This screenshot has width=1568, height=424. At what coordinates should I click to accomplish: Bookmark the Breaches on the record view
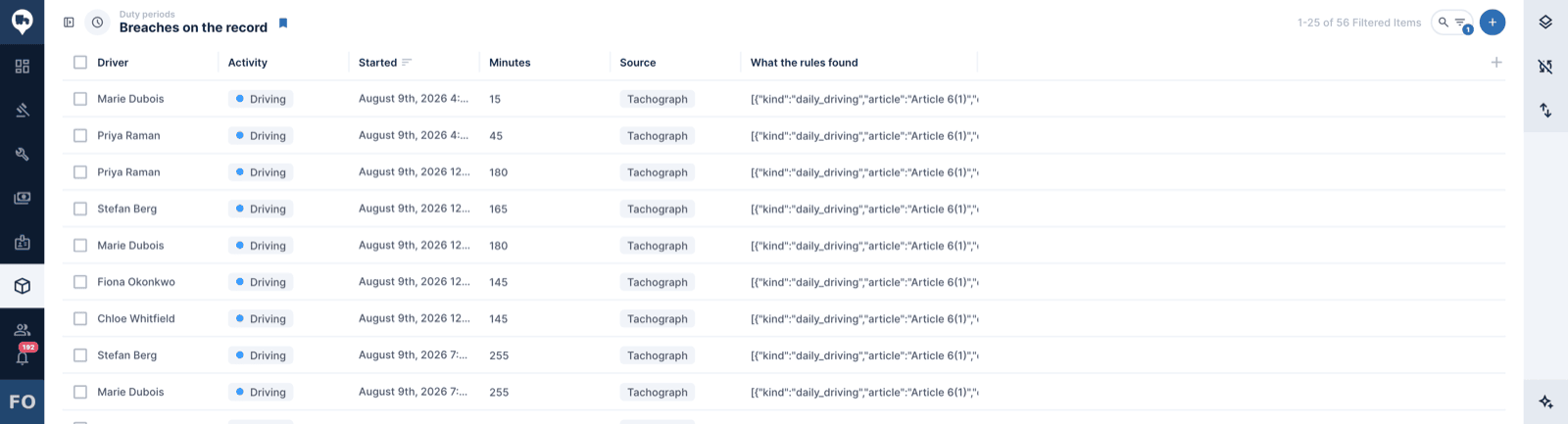(x=283, y=24)
